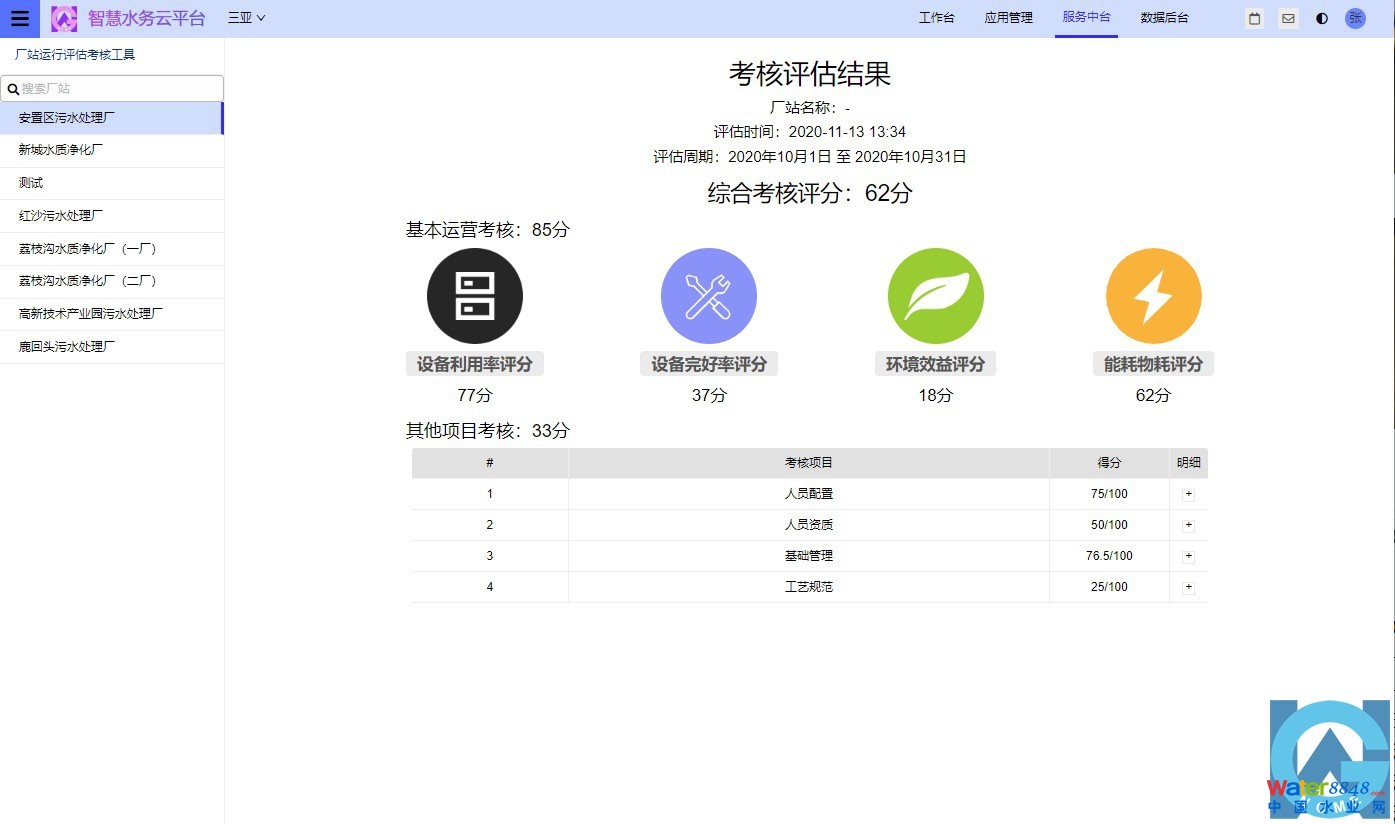This screenshot has width=1395, height=824.
Task: Click the 搜索厂站 search field
Action: coord(118,89)
